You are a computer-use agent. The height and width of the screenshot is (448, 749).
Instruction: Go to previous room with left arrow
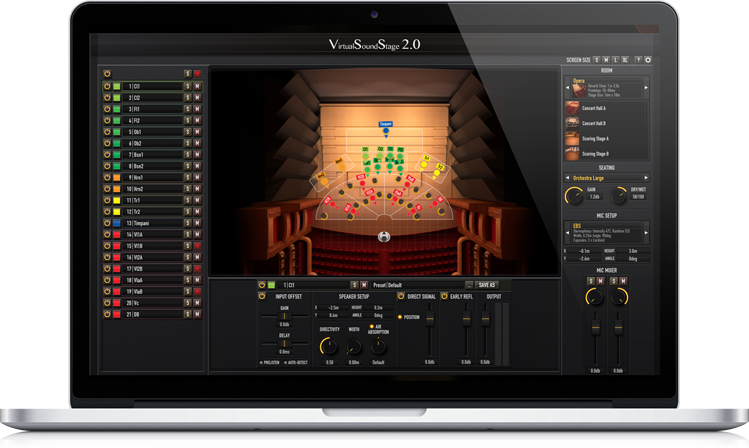pos(567,88)
